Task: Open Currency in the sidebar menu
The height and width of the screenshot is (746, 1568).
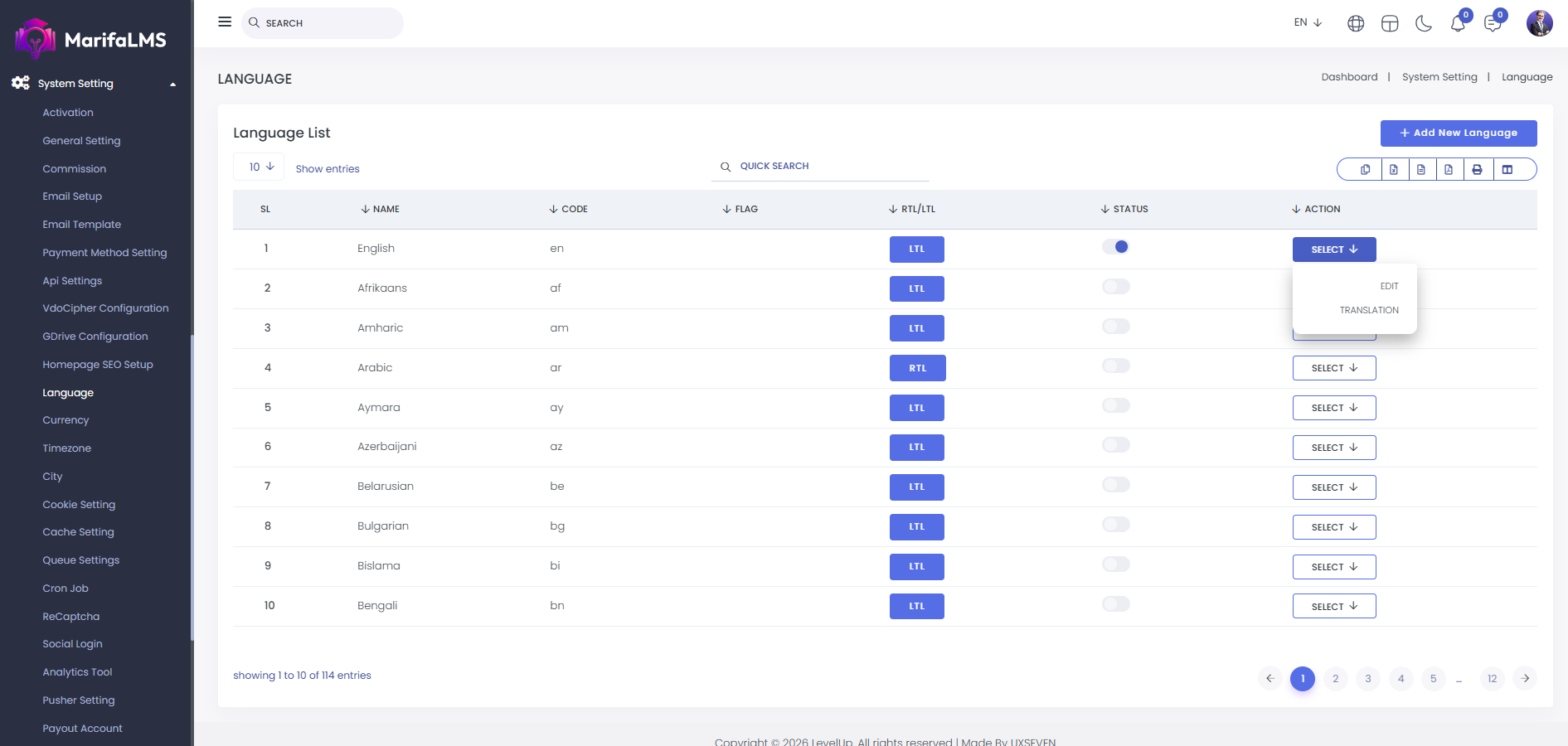Action: pyautogui.click(x=66, y=420)
